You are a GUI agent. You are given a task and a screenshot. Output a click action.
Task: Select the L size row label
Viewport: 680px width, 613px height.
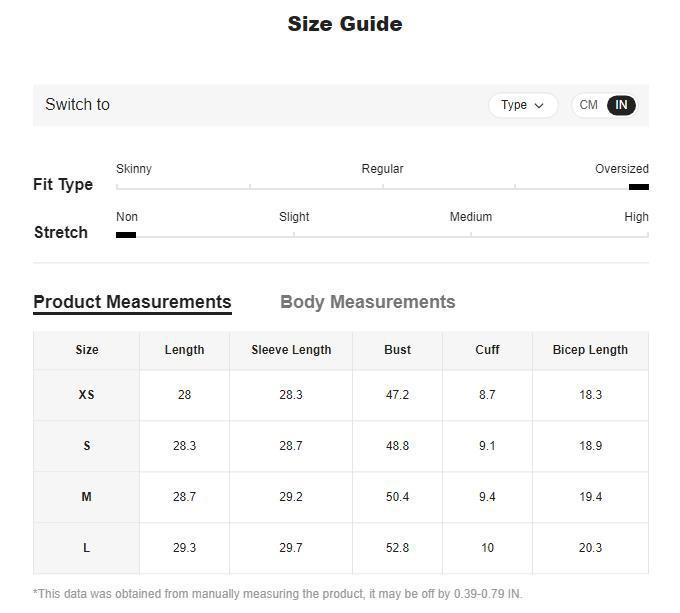coord(87,548)
